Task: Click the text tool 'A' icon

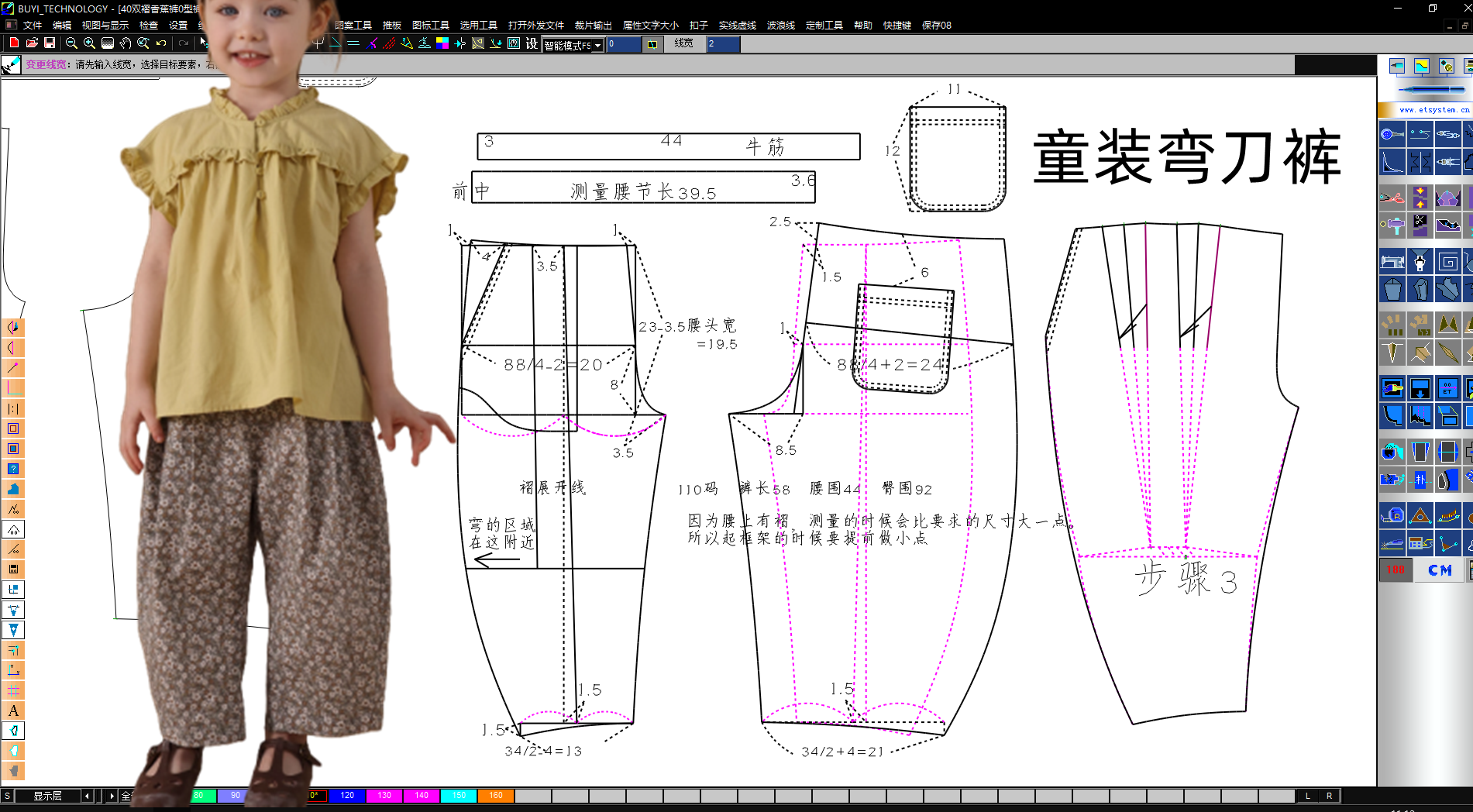Action: pos(13,710)
